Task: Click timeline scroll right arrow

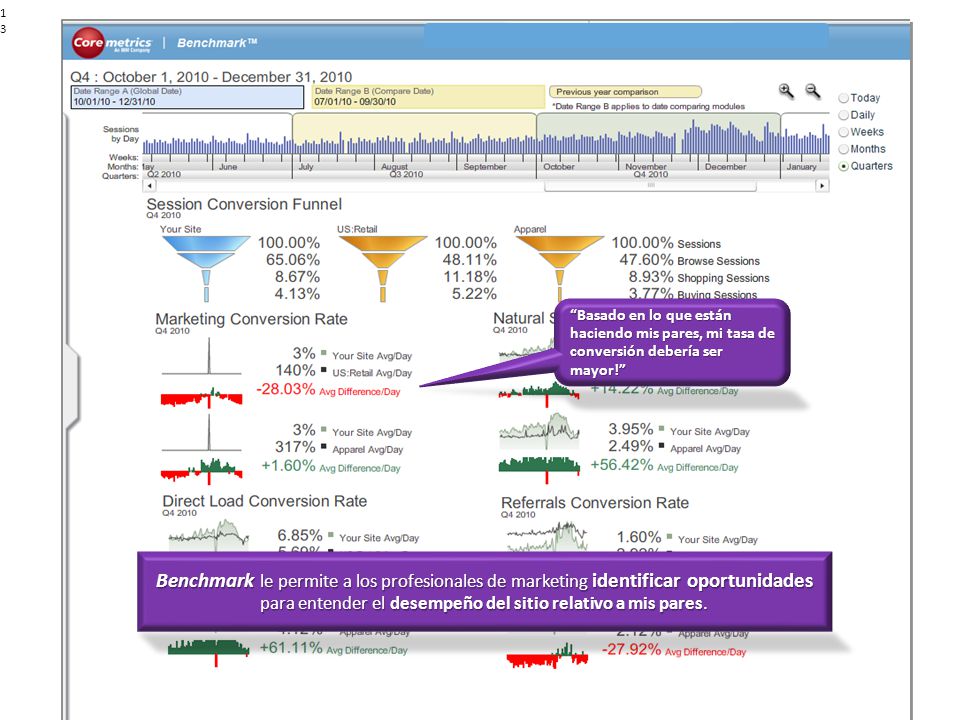Action: pyautogui.click(x=822, y=186)
